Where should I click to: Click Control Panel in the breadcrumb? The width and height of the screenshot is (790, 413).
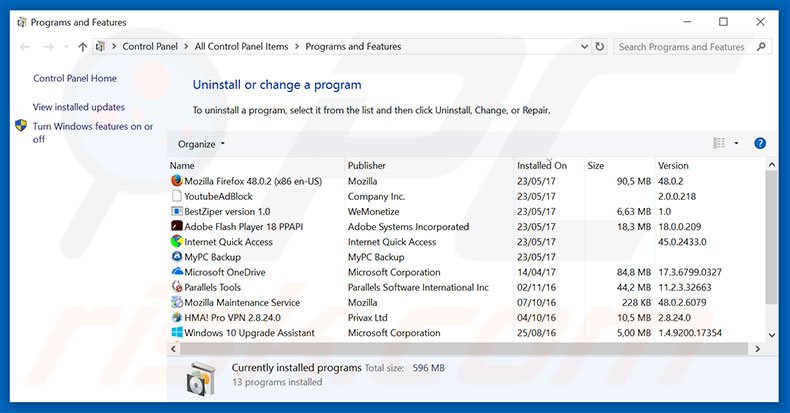click(x=150, y=46)
